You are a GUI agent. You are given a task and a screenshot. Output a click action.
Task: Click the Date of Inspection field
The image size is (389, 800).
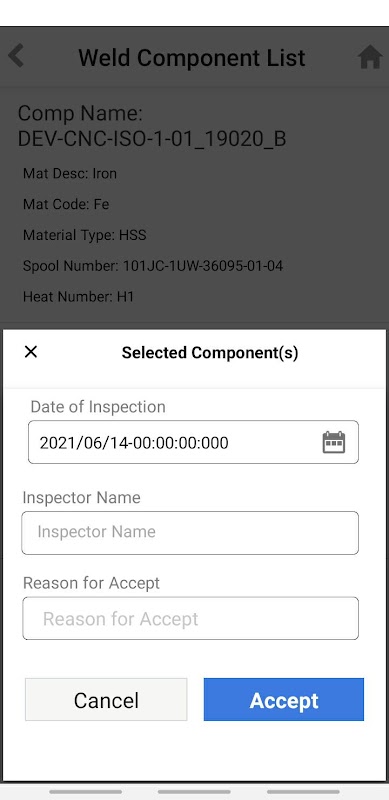coord(193,442)
